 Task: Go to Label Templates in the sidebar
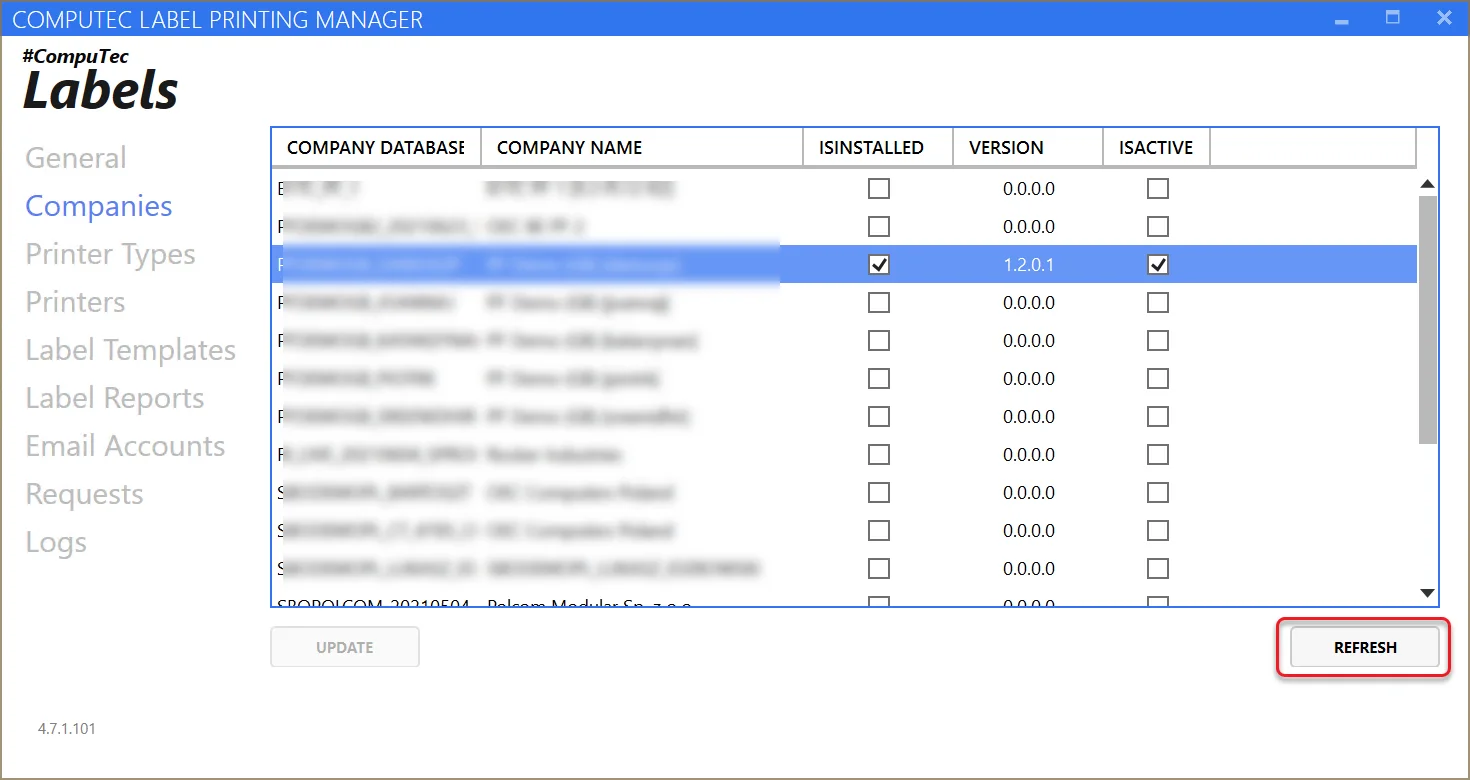(130, 350)
